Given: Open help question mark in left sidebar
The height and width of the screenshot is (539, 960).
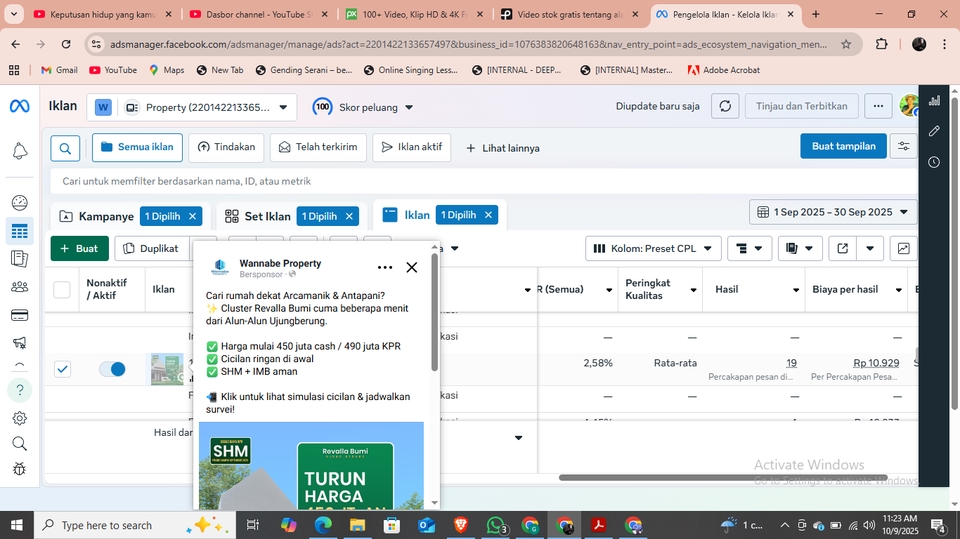Looking at the screenshot, I should 19,389.
